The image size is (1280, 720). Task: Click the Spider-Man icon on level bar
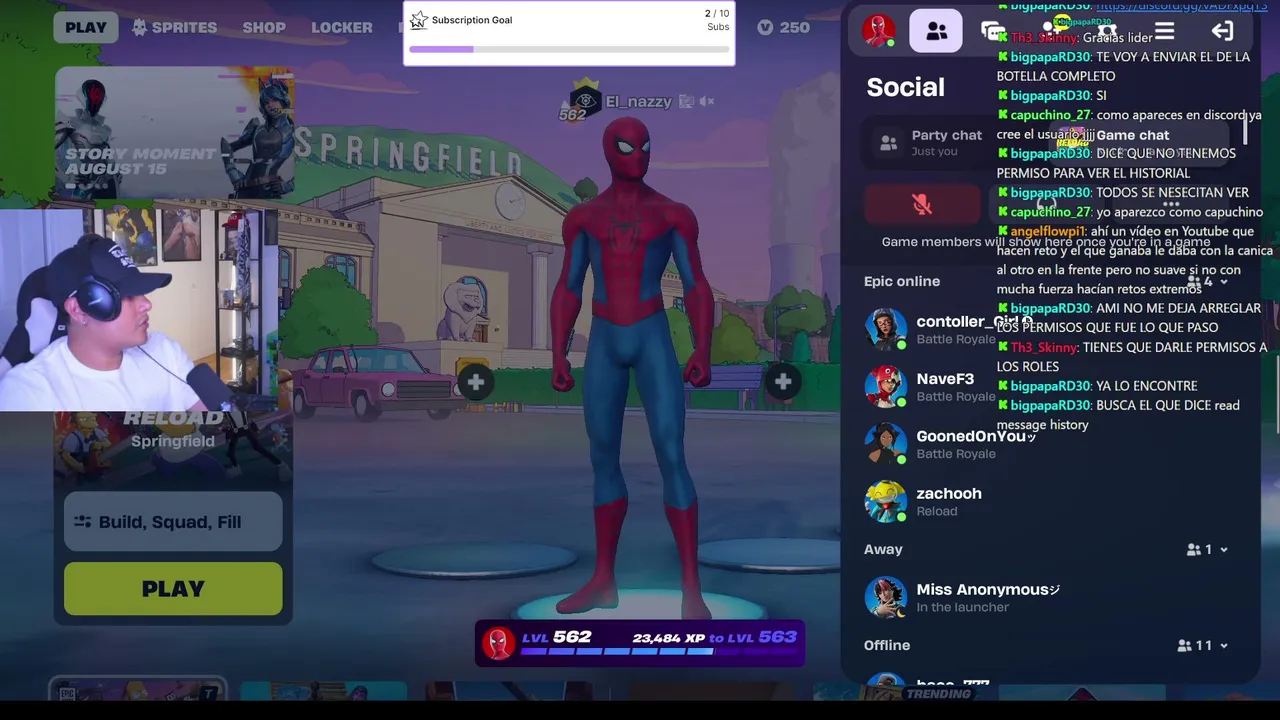498,643
